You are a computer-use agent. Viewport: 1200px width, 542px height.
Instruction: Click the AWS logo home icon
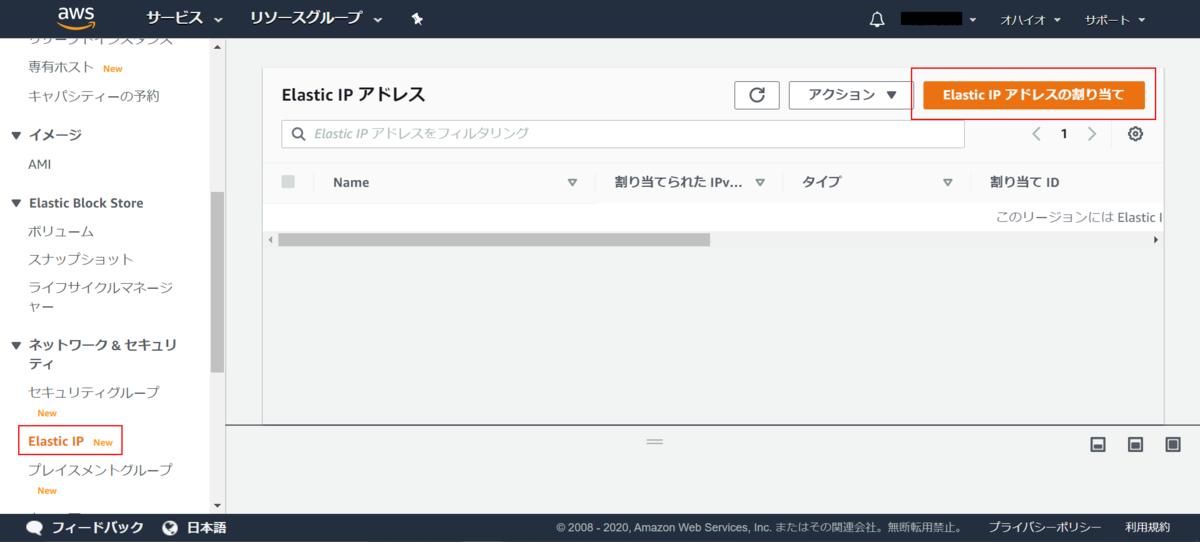click(76, 18)
